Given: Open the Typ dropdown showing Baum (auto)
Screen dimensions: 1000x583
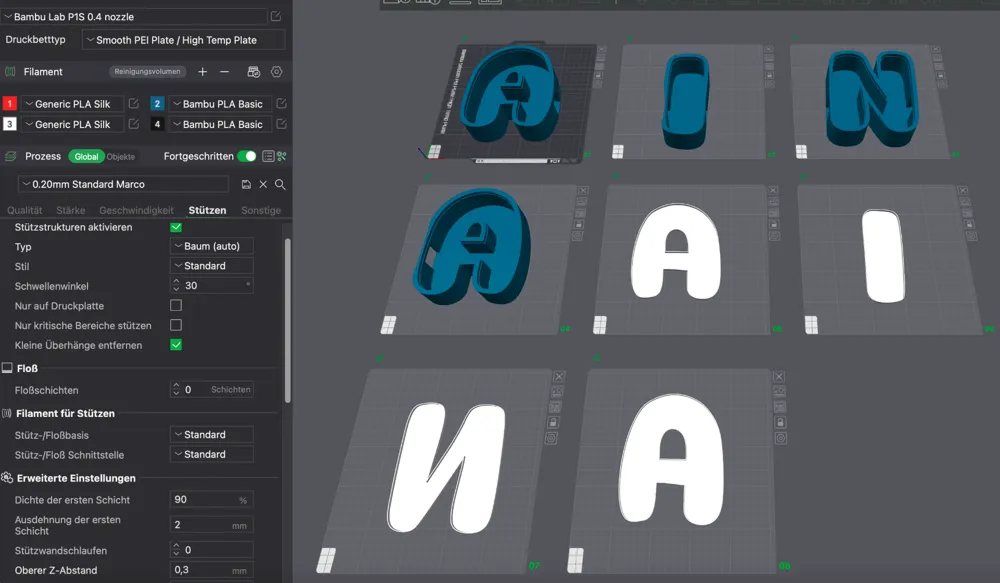Looking at the screenshot, I should click(211, 246).
